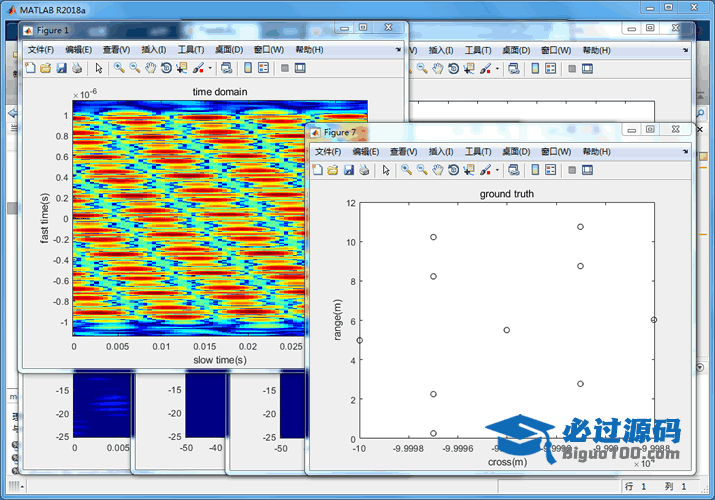Image resolution: width=715 pixels, height=500 pixels.
Task: Show plot tools icon in Figure 1
Action: [x=300, y=68]
